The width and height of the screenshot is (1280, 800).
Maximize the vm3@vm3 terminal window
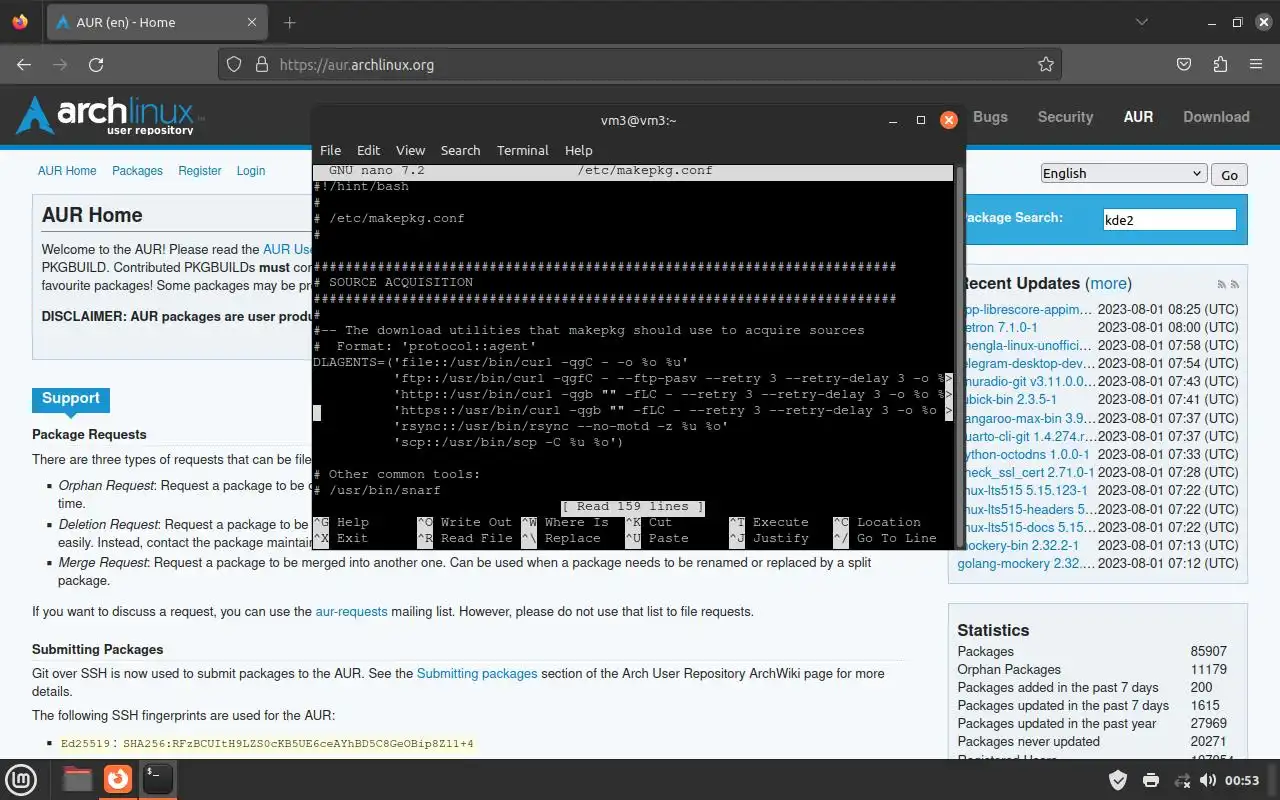921,120
